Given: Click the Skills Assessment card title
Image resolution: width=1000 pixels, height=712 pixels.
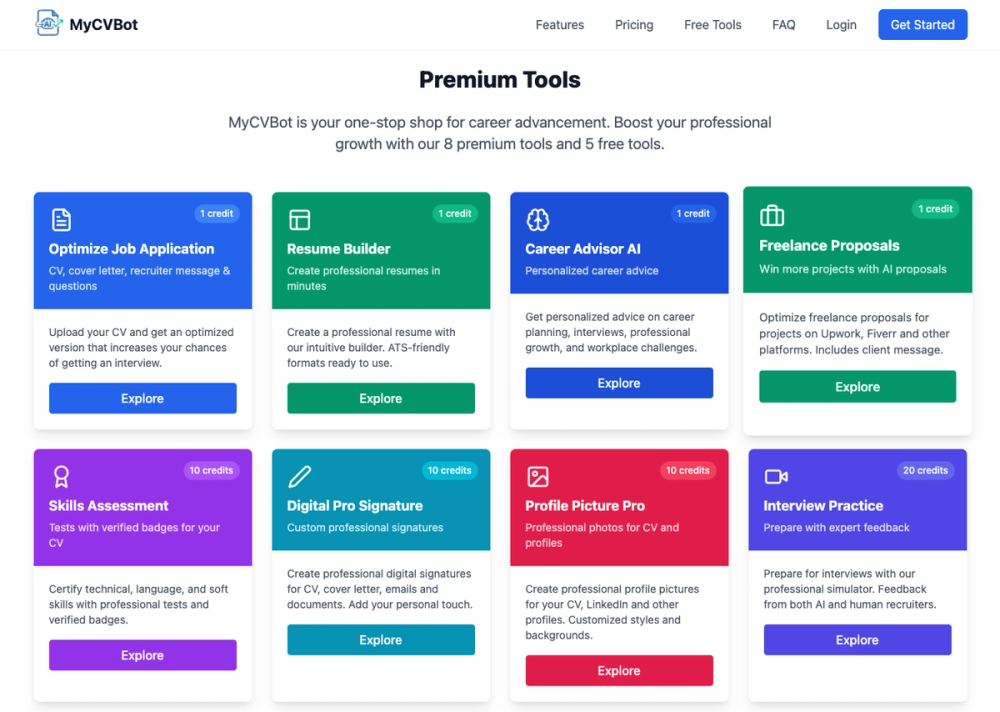Looking at the screenshot, I should [x=108, y=506].
